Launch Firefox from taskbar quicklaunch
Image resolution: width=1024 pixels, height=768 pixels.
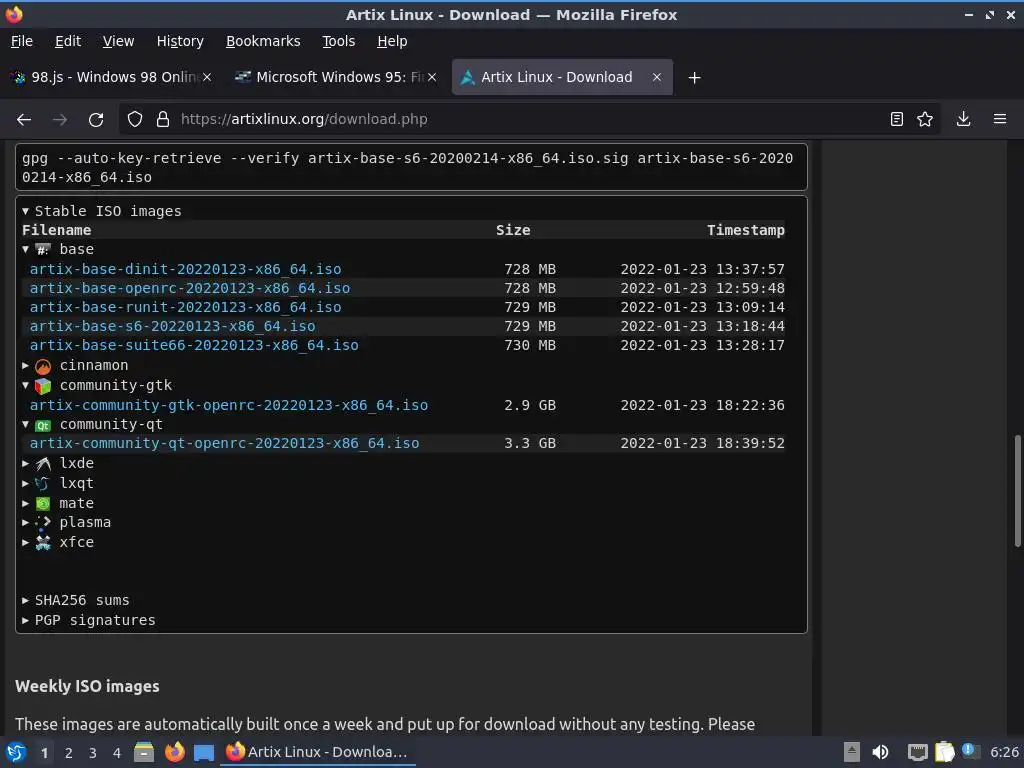(x=174, y=752)
